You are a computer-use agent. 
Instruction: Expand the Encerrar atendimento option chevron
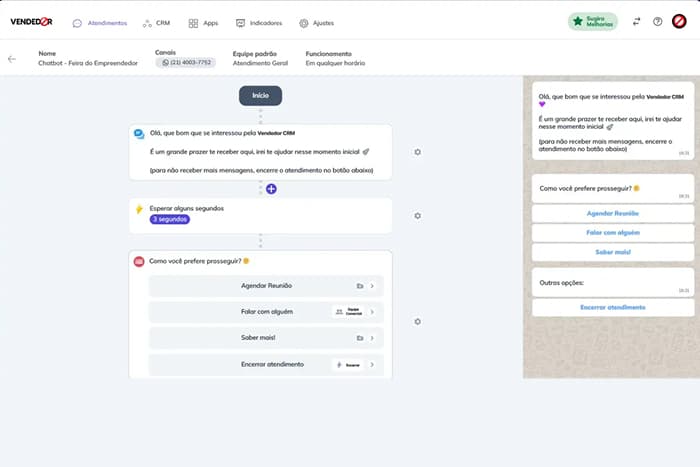(372, 365)
